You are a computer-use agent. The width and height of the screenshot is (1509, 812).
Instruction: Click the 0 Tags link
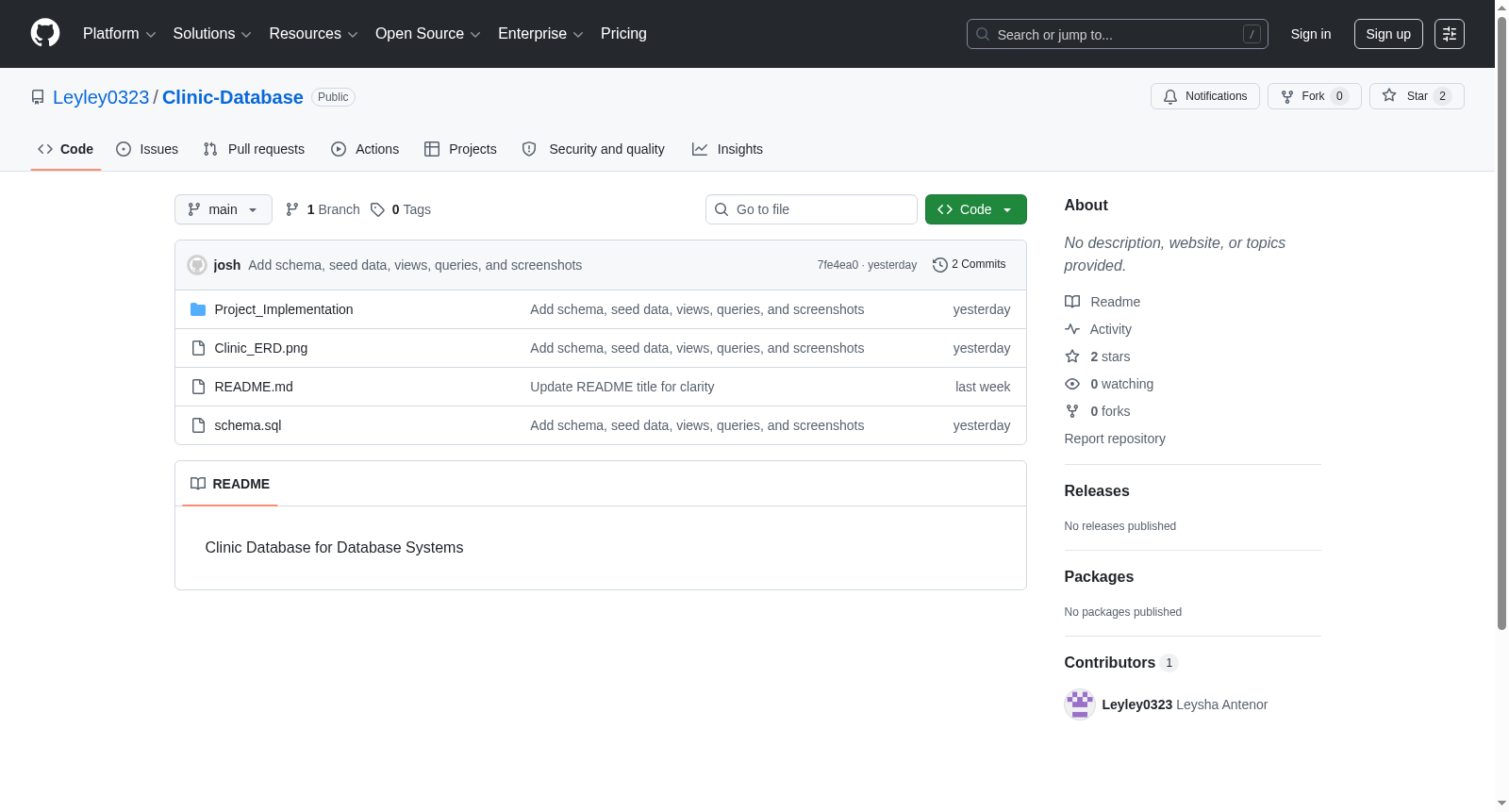(x=401, y=209)
